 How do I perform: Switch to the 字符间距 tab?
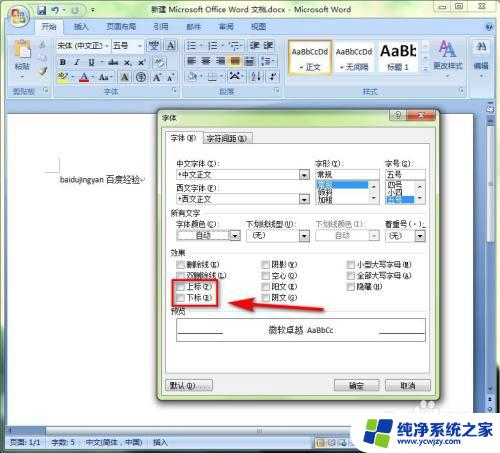(x=227, y=138)
